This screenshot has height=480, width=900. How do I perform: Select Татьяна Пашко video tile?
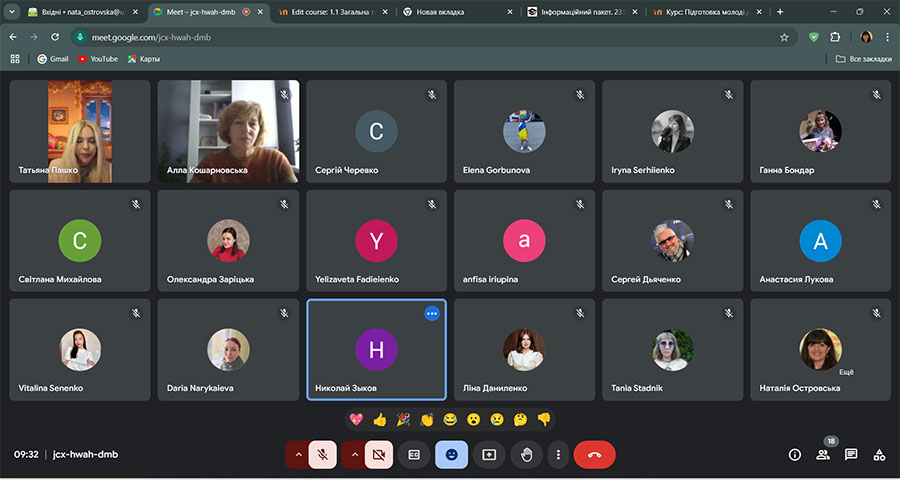tap(80, 131)
